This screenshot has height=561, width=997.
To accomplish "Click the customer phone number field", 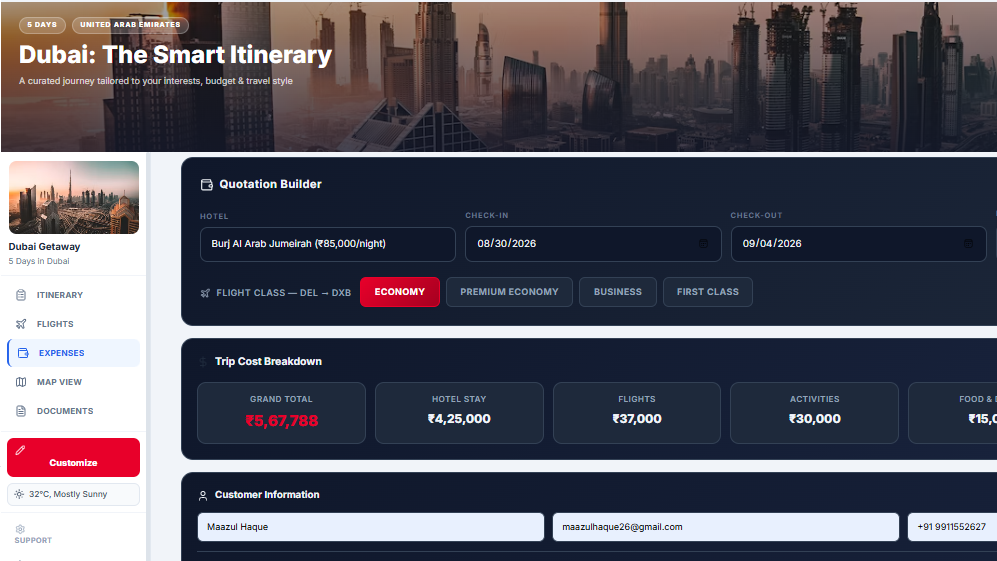I will [952, 527].
